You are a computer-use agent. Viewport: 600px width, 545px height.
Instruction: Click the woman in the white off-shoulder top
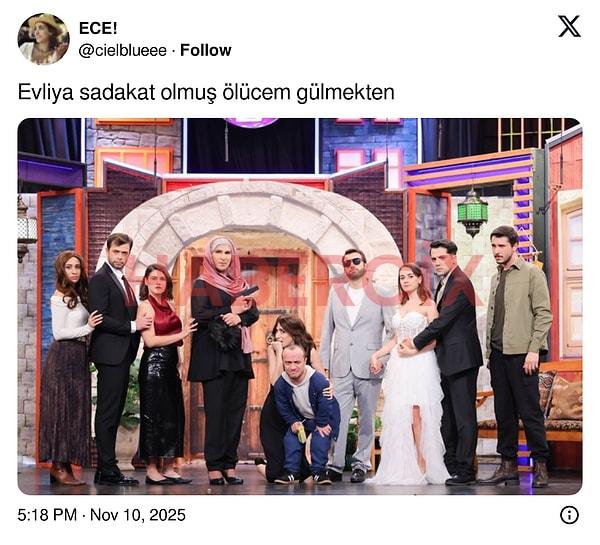pyautogui.click(x=68, y=367)
